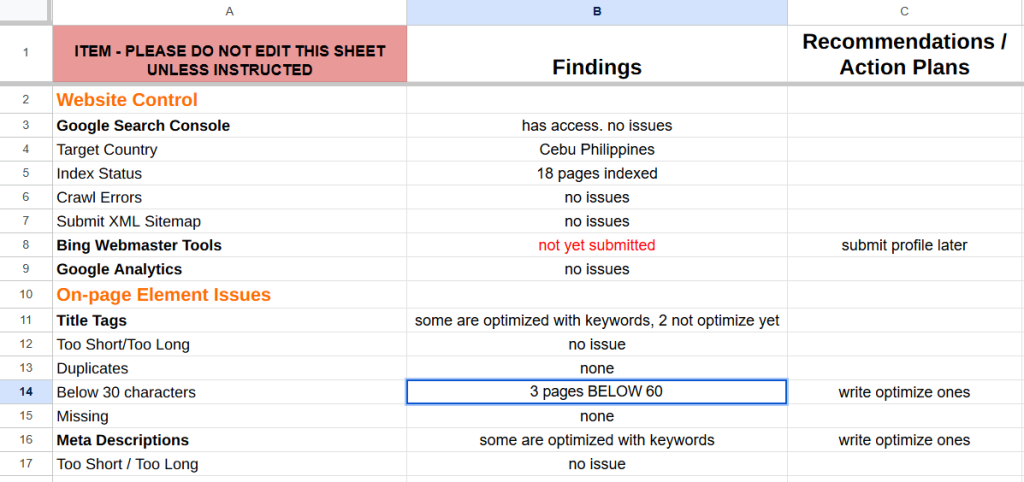Click the row 1 number header
This screenshot has height=482, width=1024.
(x=26, y=54)
